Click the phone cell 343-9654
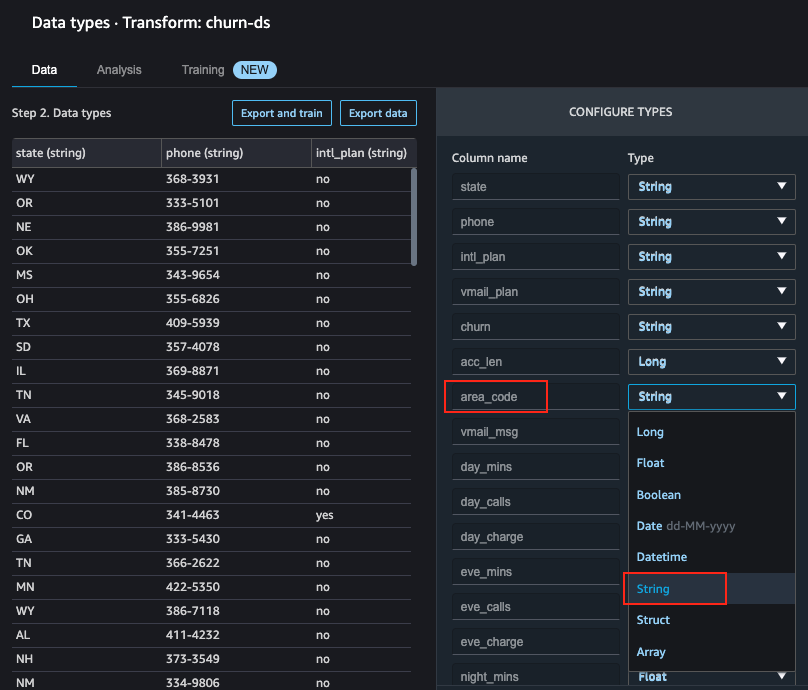This screenshot has width=808, height=690. [193, 275]
